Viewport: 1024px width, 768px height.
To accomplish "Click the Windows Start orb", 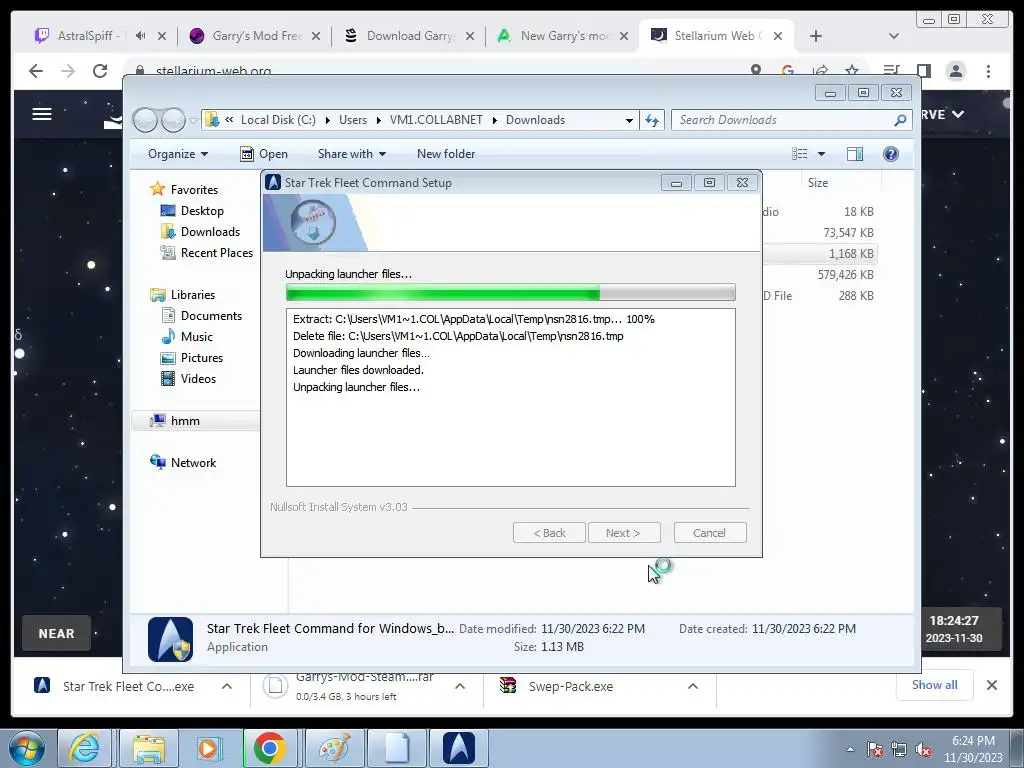I will coord(27,748).
